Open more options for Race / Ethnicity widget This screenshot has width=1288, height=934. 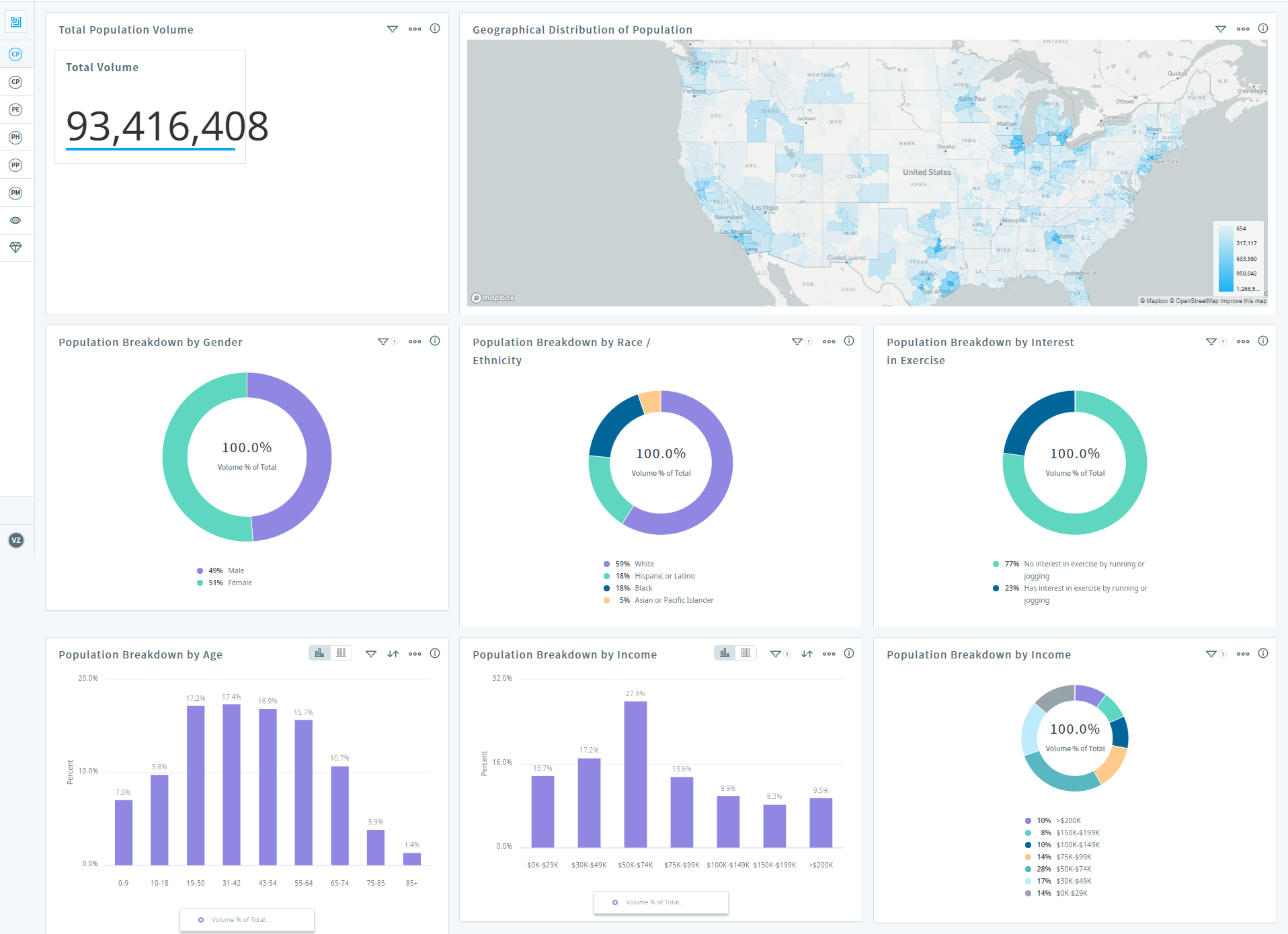829,341
